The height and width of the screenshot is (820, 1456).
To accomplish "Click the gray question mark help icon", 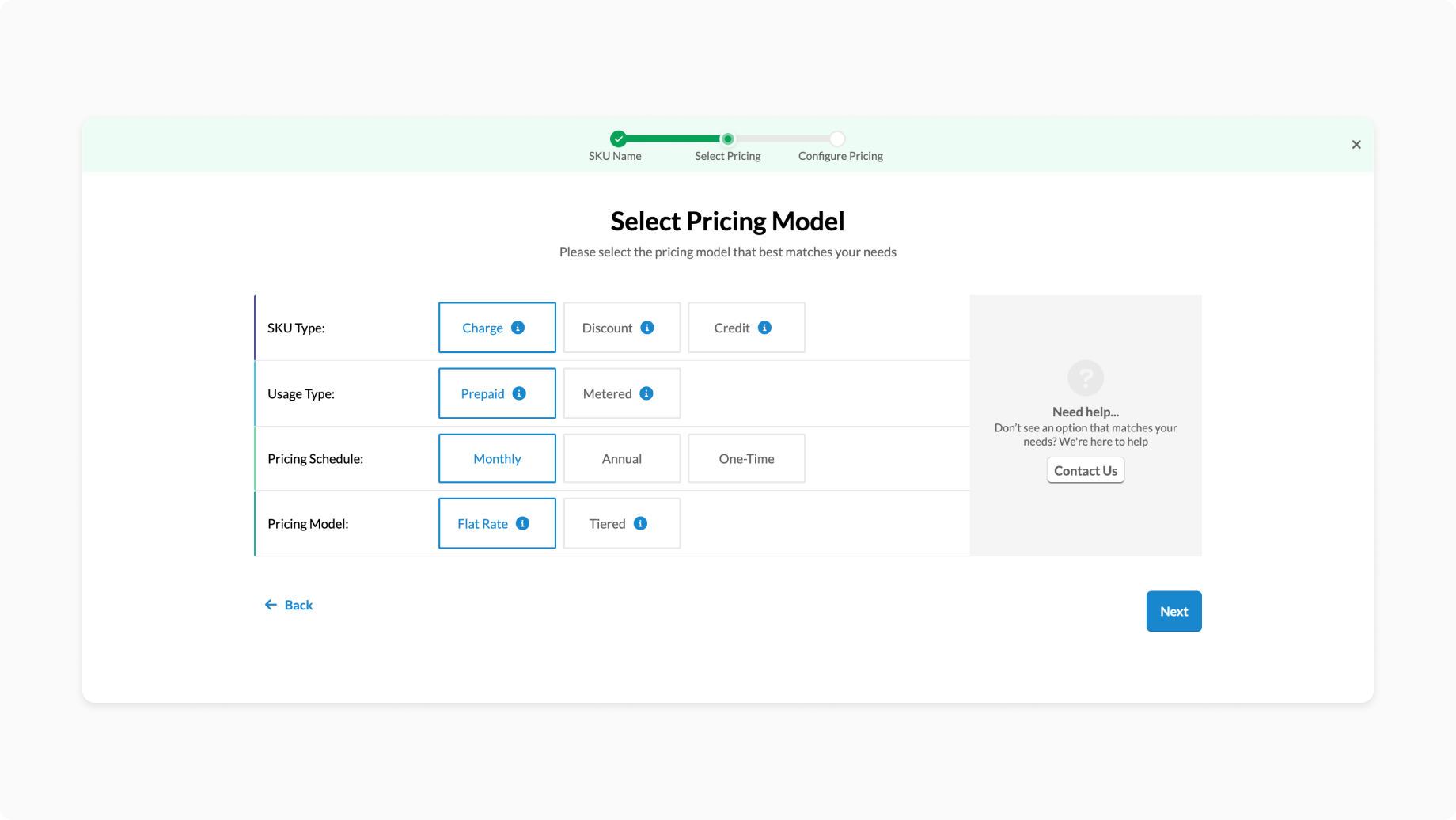I will point(1085,378).
